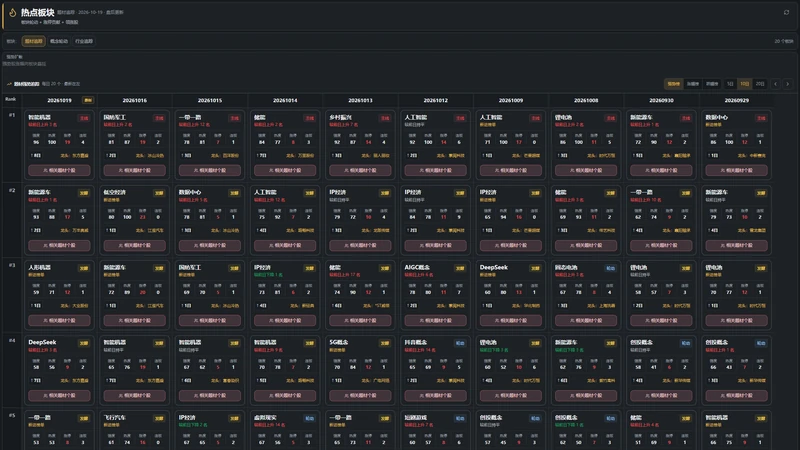
Task: Switch to the 行业追踪 tab
Action: coord(84,41)
